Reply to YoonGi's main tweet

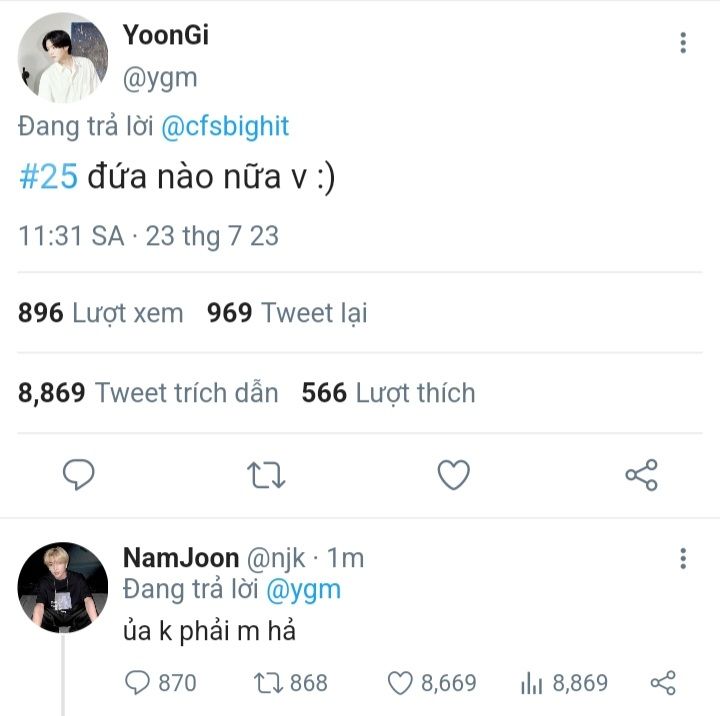[78, 474]
